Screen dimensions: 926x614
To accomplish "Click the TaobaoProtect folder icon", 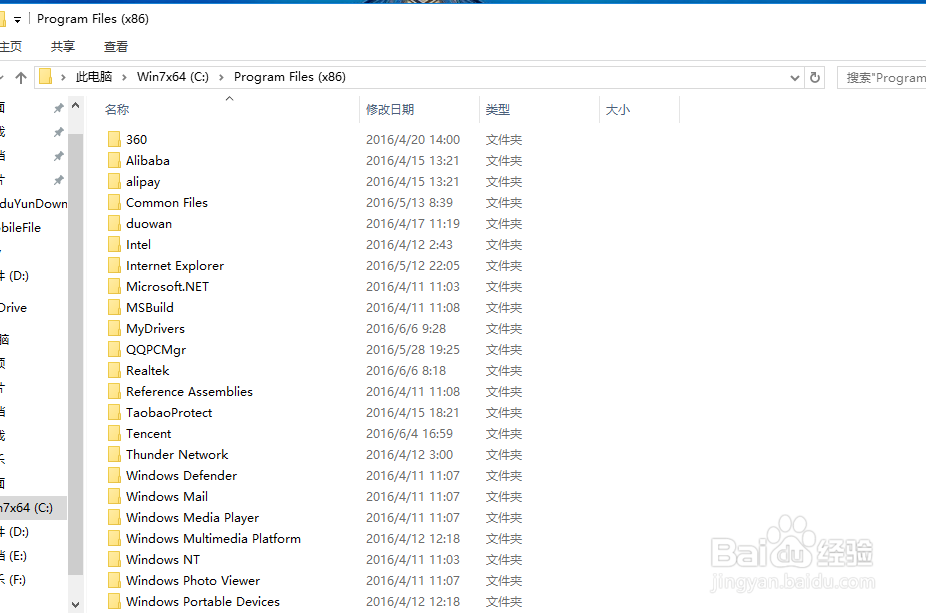I will [115, 413].
